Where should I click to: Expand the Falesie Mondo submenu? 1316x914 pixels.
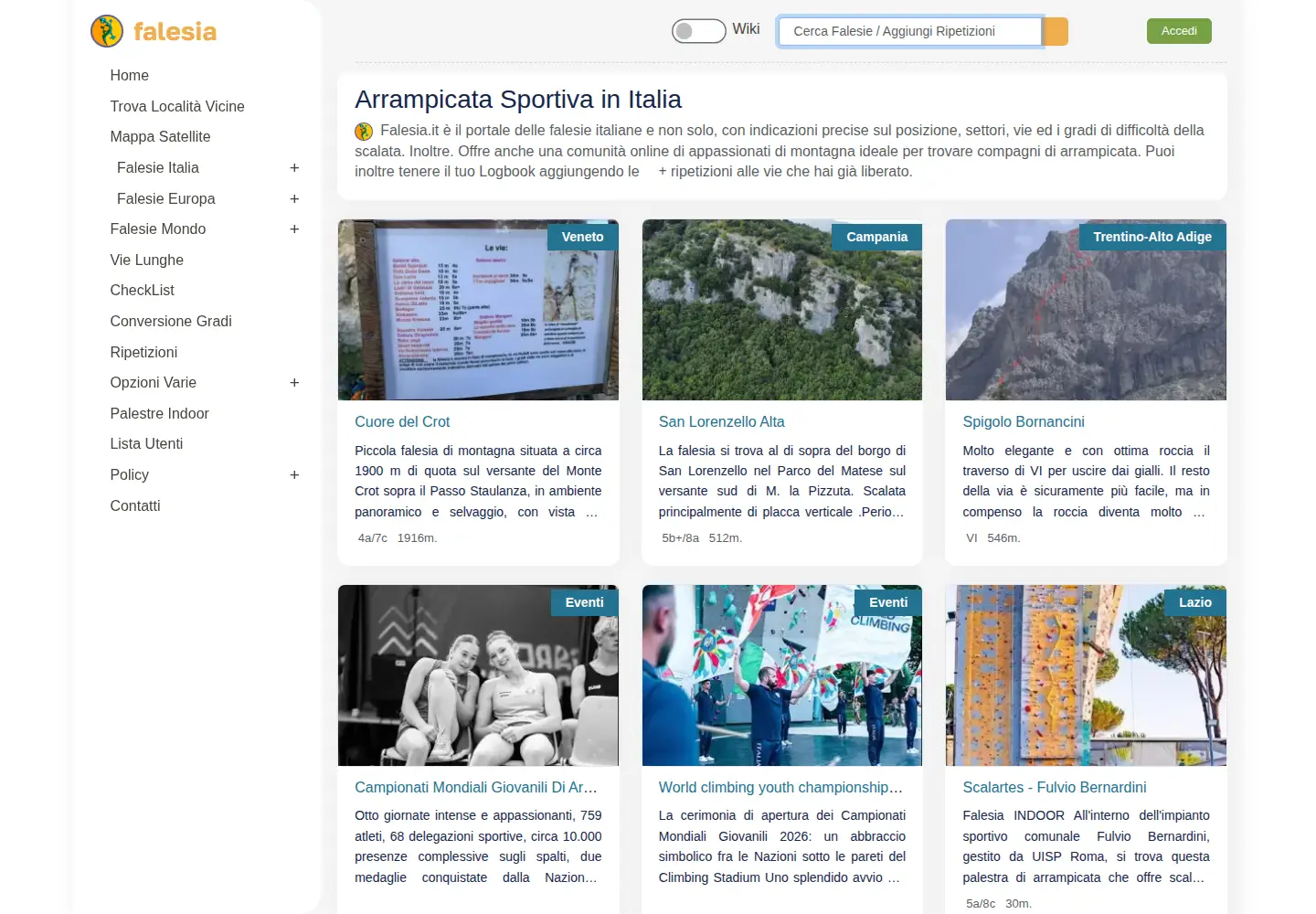pos(294,229)
